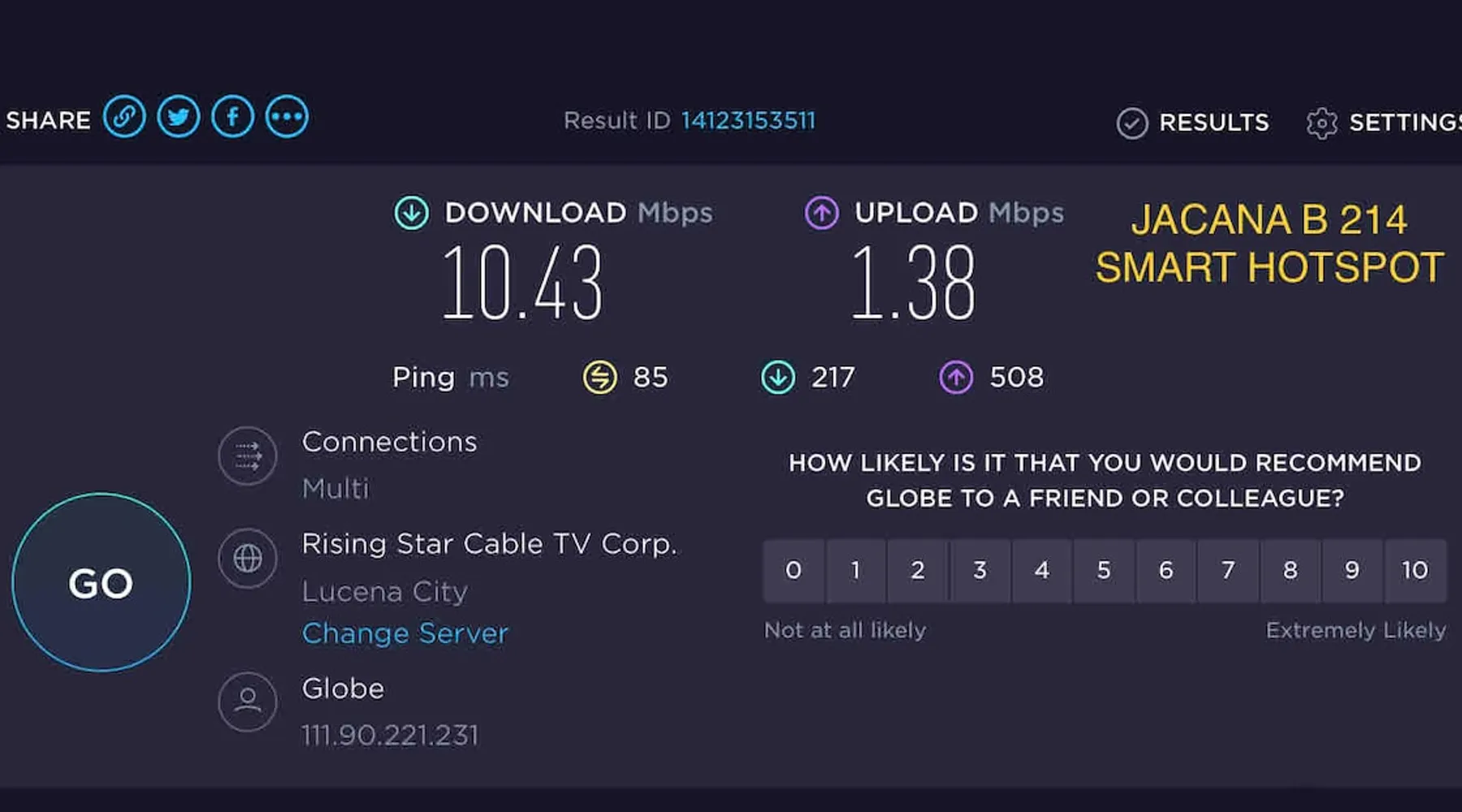Select rating 10 on recommendation scale
The height and width of the screenshot is (812, 1462).
coord(1415,571)
